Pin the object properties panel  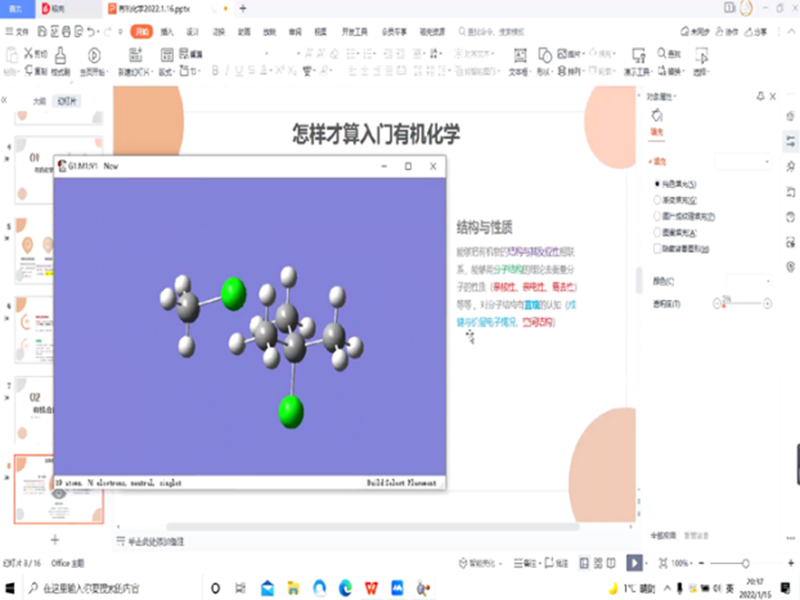pos(760,96)
